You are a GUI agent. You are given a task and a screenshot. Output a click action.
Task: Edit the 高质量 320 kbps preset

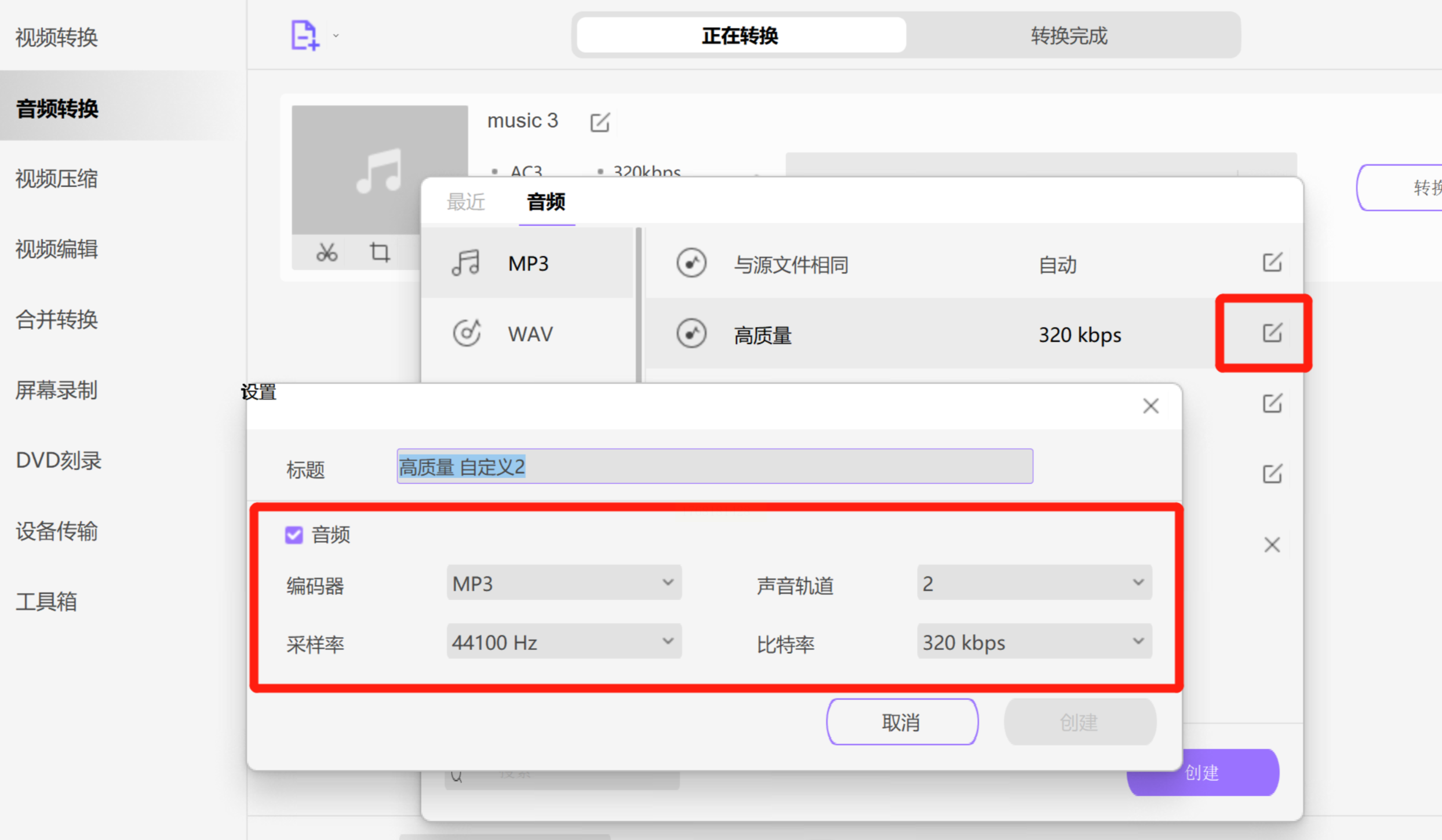(x=1272, y=333)
